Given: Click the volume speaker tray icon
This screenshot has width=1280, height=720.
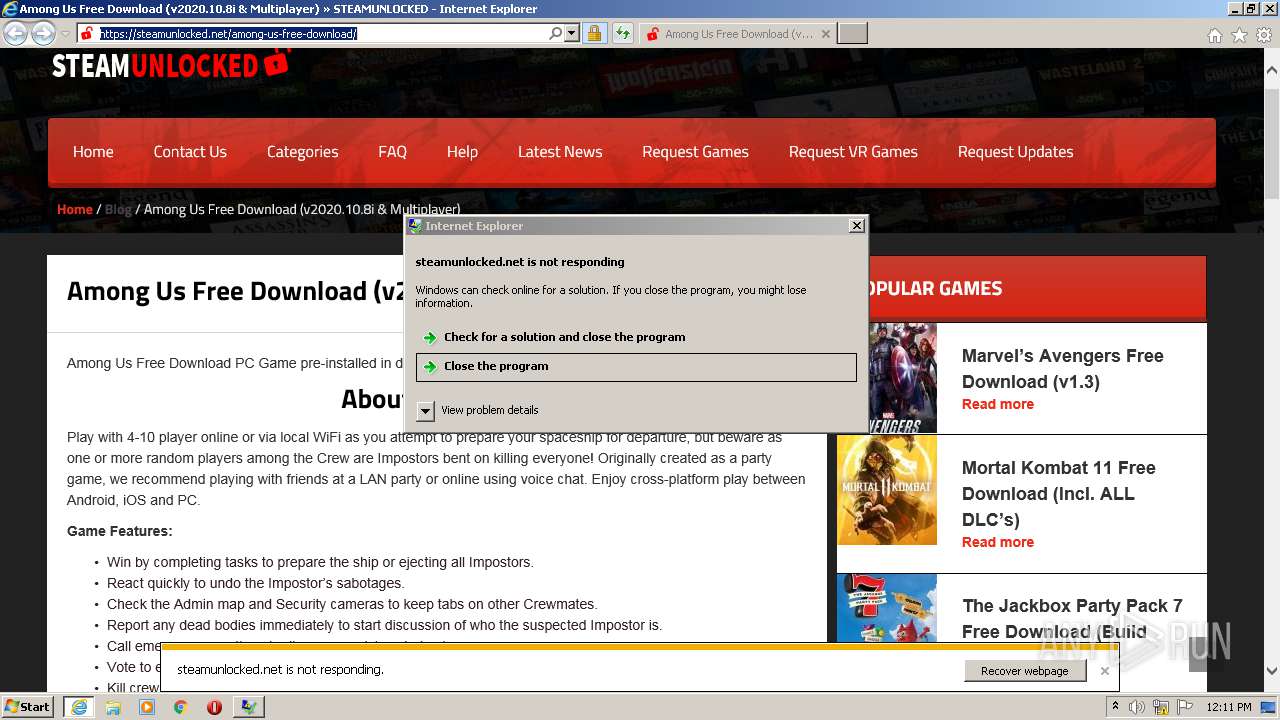Looking at the screenshot, I should click(x=1137, y=707).
